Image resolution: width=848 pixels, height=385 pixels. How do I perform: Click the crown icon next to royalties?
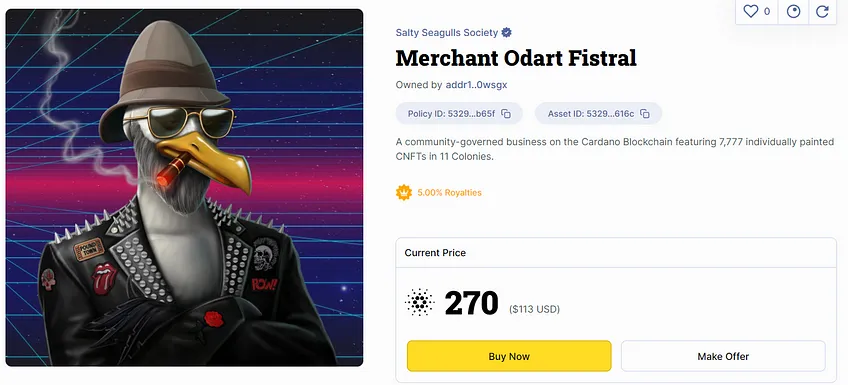403,192
